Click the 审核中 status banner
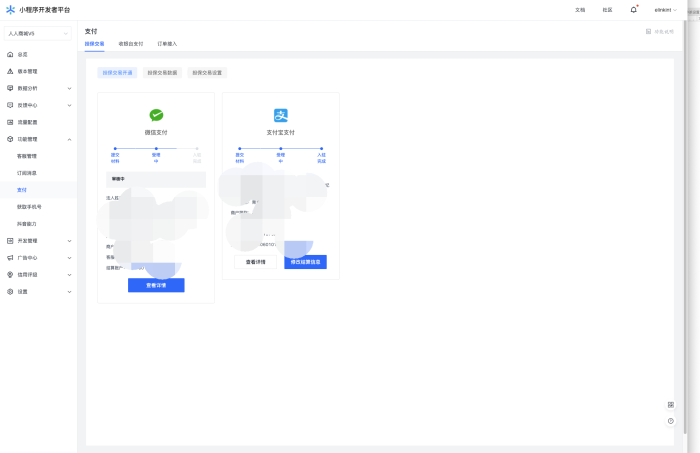 [x=156, y=179]
